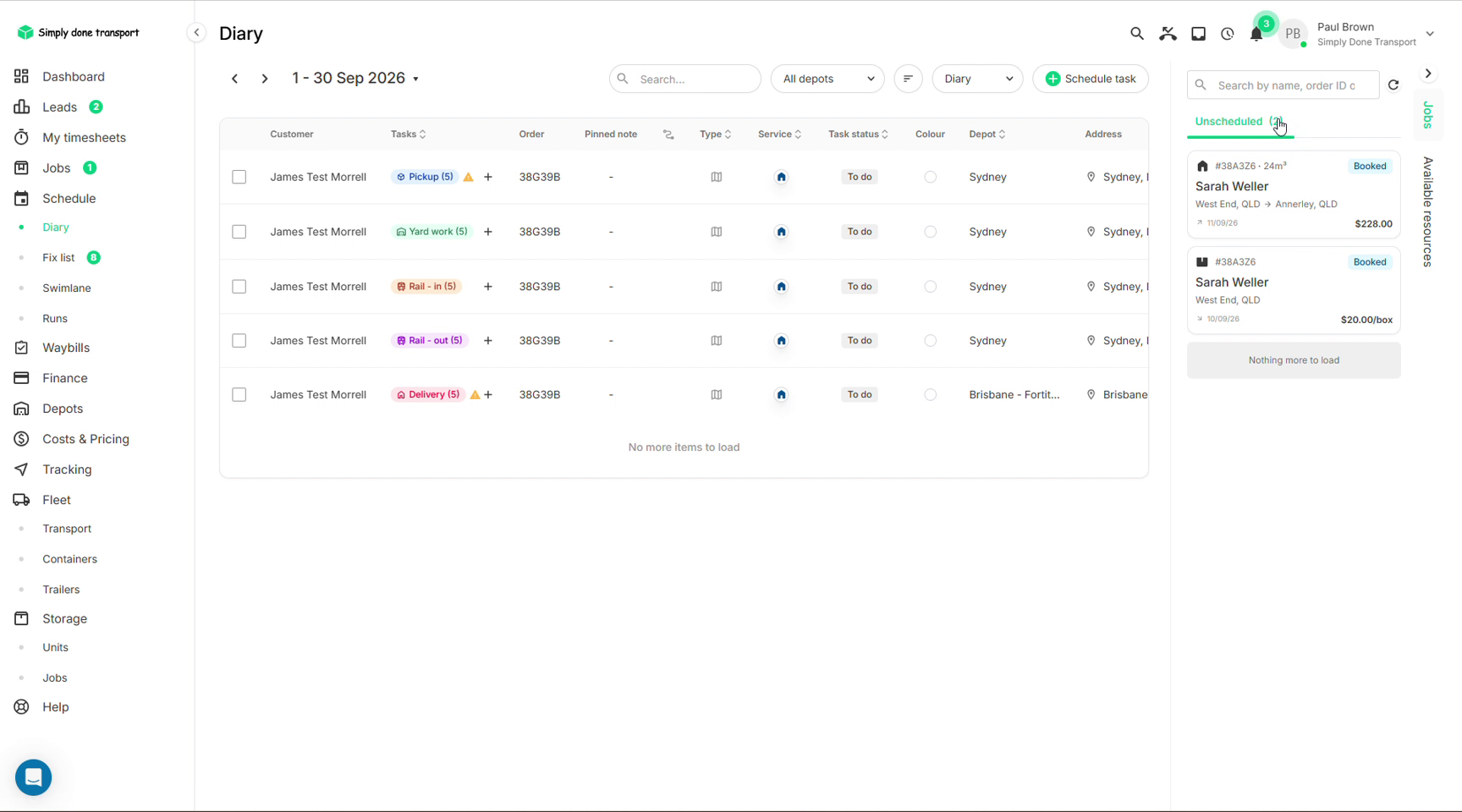Image resolution: width=1462 pixels, height=812 pixels.
Task: Open the support chat bubble
Action: pos(34,777)
